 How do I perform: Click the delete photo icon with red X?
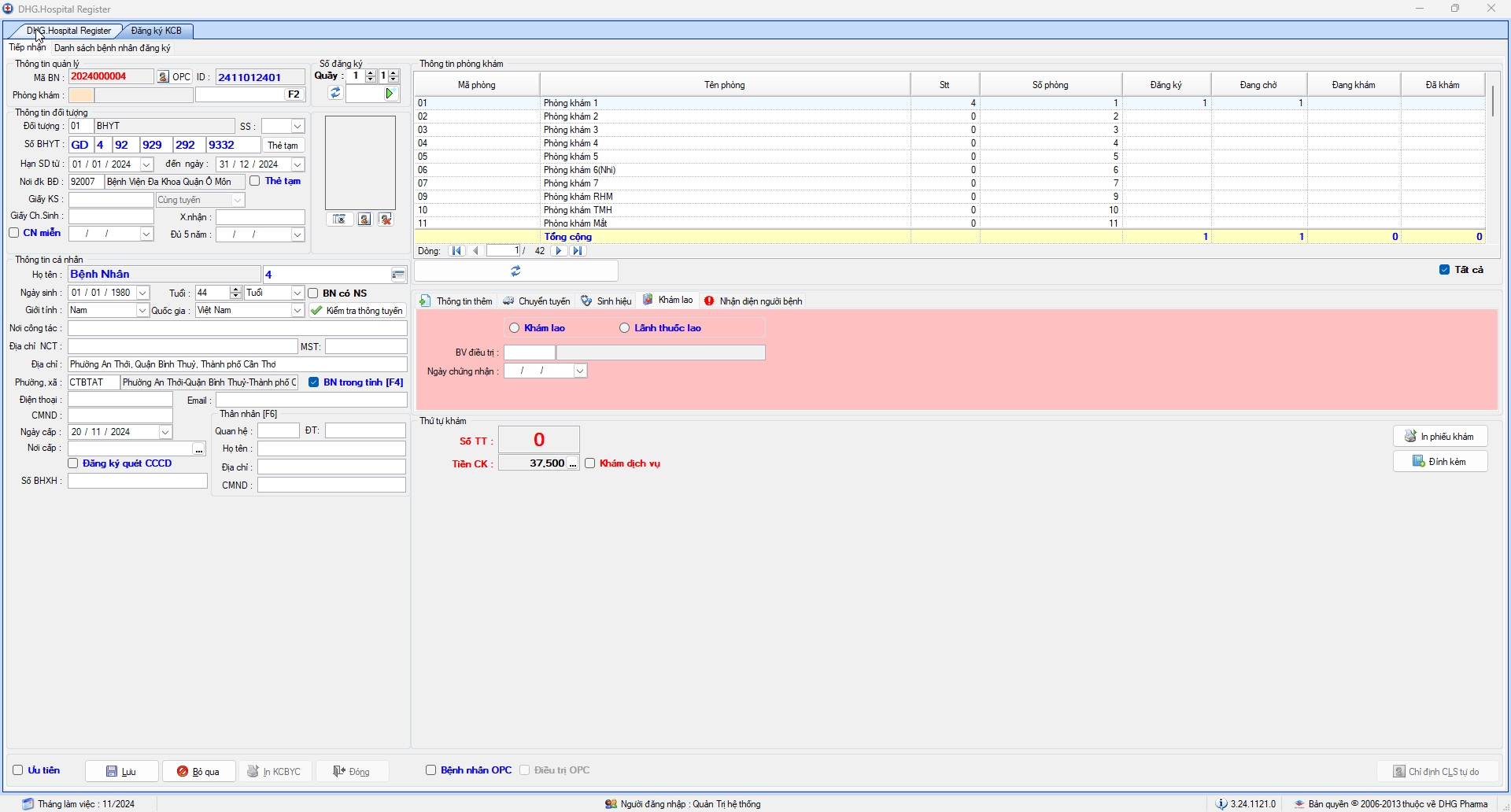coord(386,220)
